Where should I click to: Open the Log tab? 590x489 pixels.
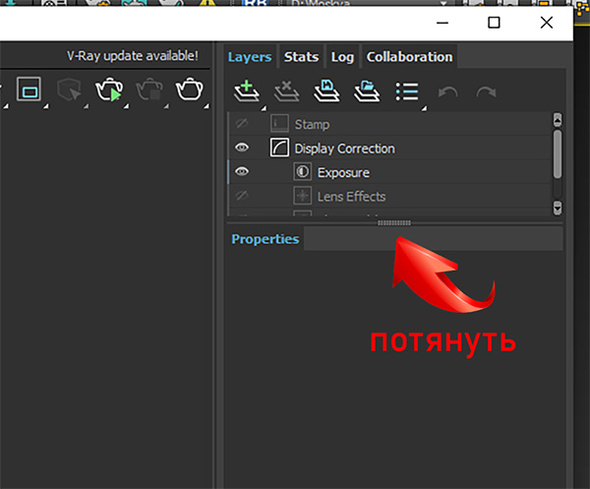(342, 57)
